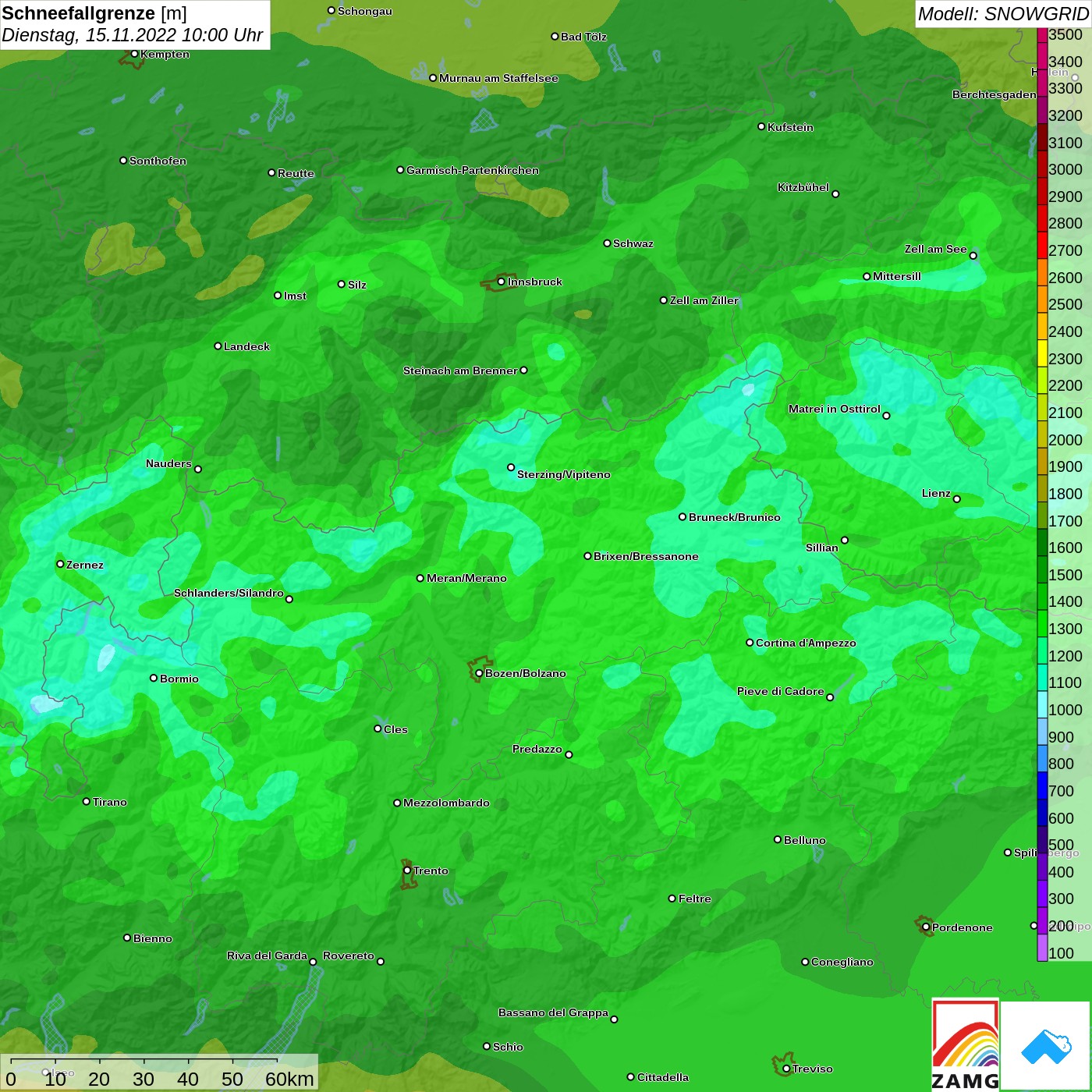
Task: Click the Zell am See location dot
Action: coord(973,256)
